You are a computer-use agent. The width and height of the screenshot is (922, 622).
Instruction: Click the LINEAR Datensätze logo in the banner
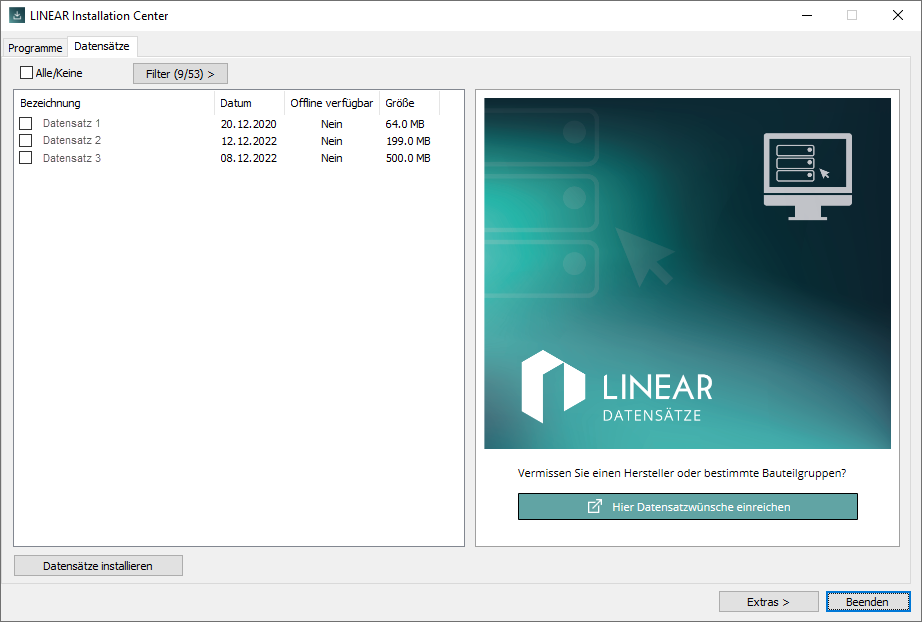[x=617, y=387]
